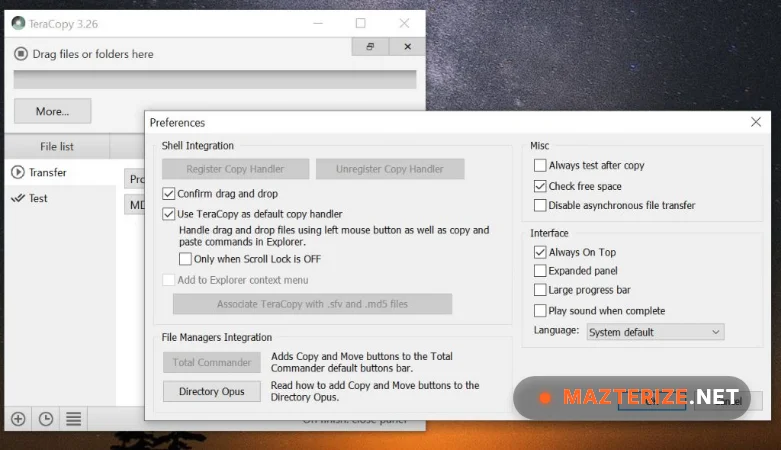Enable Play sound when complete
781x450 pixels.
540,311
